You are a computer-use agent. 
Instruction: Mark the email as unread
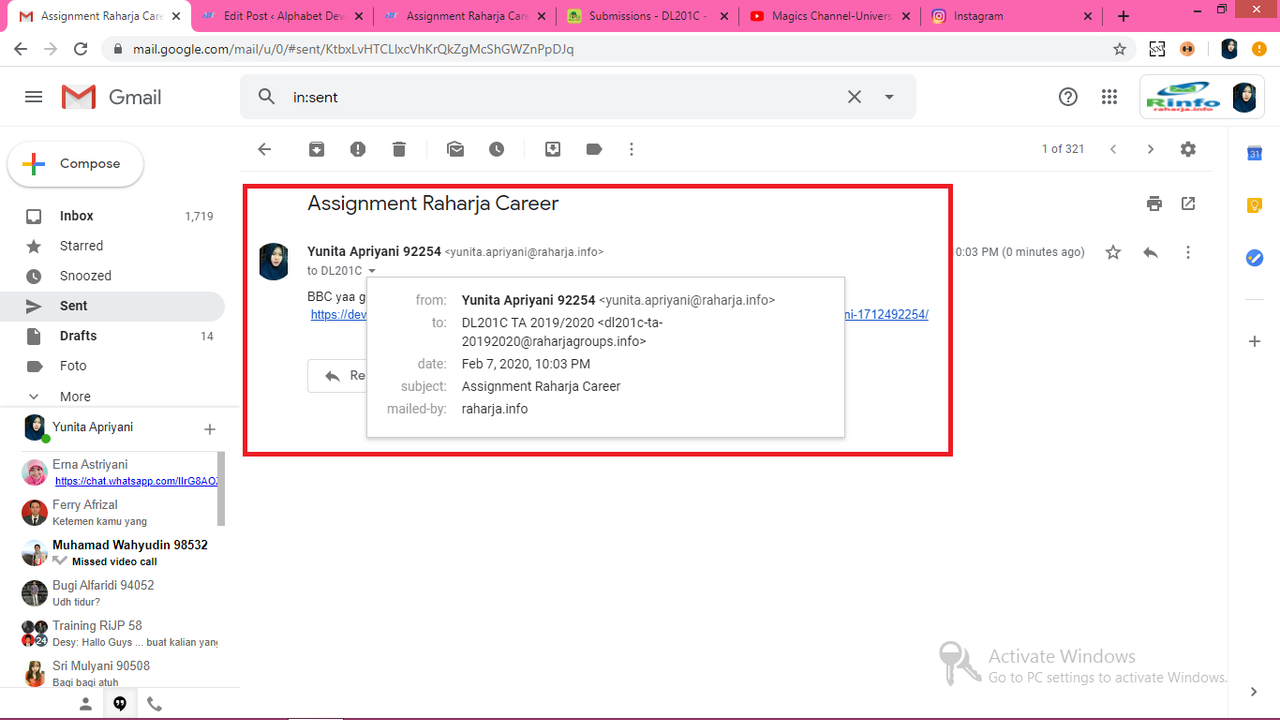pyautogui.click(x=456, y=149)
